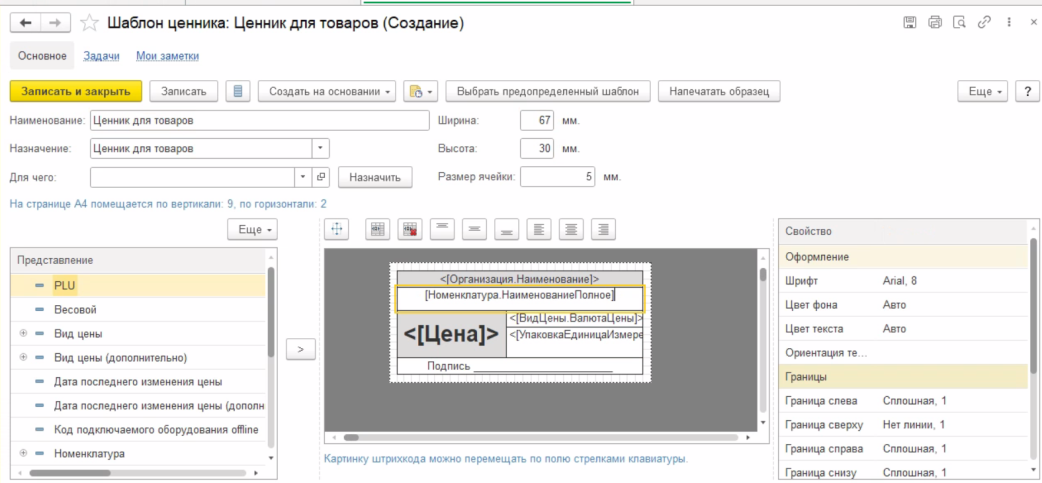
Task: Go back with the left arrow button
Action: click(x=26, y=22)
